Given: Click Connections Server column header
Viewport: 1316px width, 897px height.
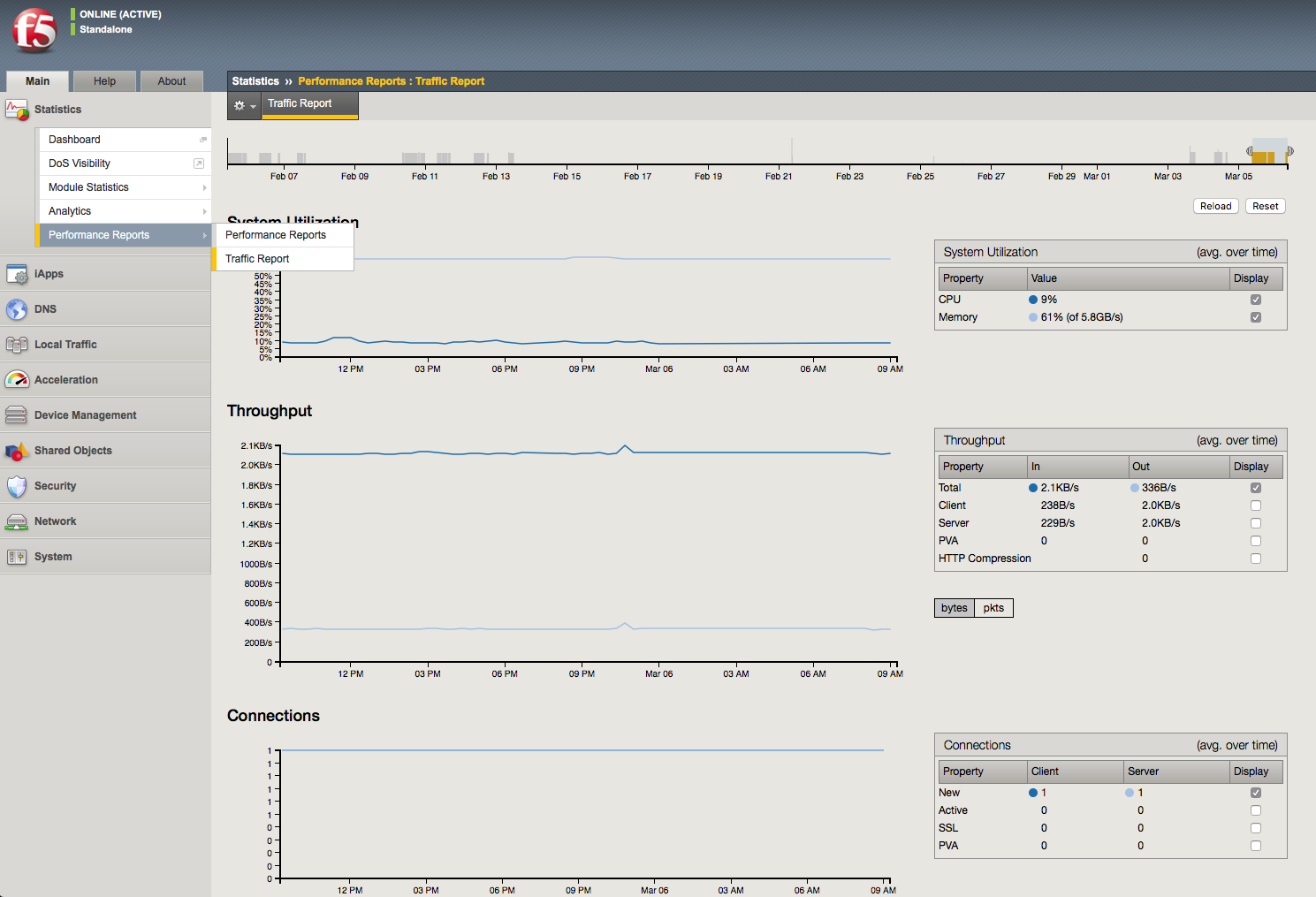Looking at the screenshot, I should (1176, 772).
